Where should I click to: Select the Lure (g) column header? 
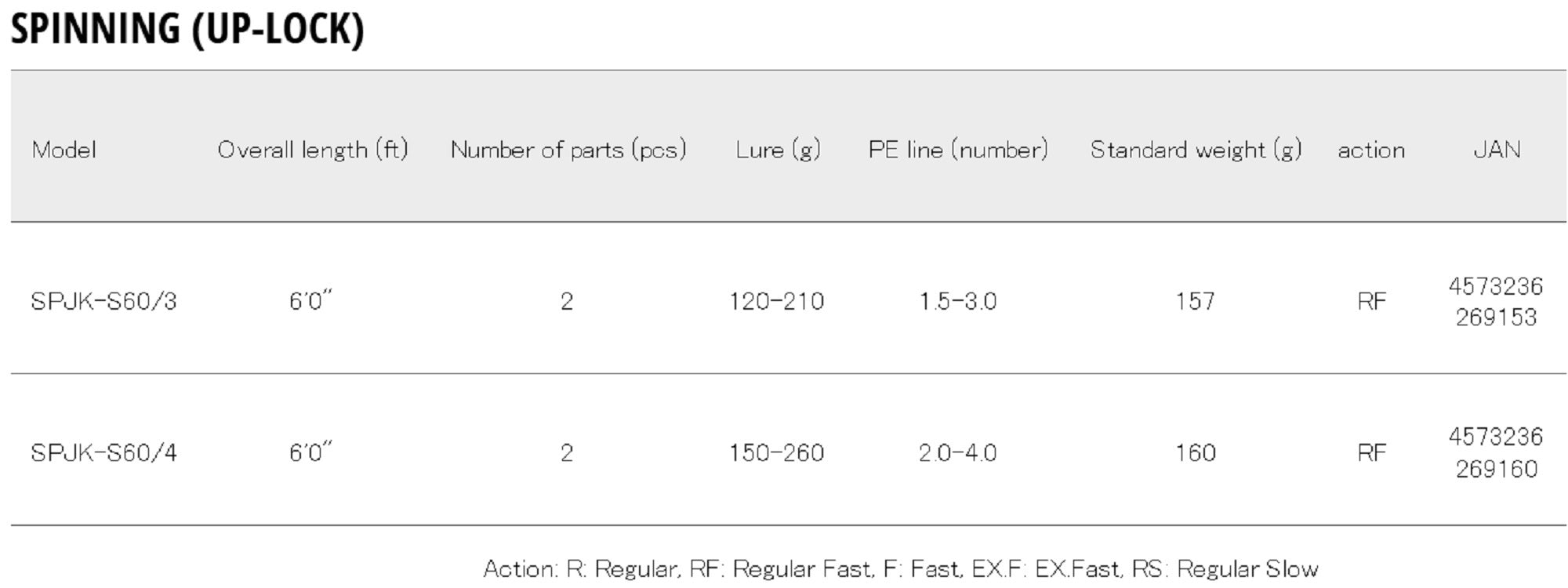pyautogui.click(x=778, y=150)
